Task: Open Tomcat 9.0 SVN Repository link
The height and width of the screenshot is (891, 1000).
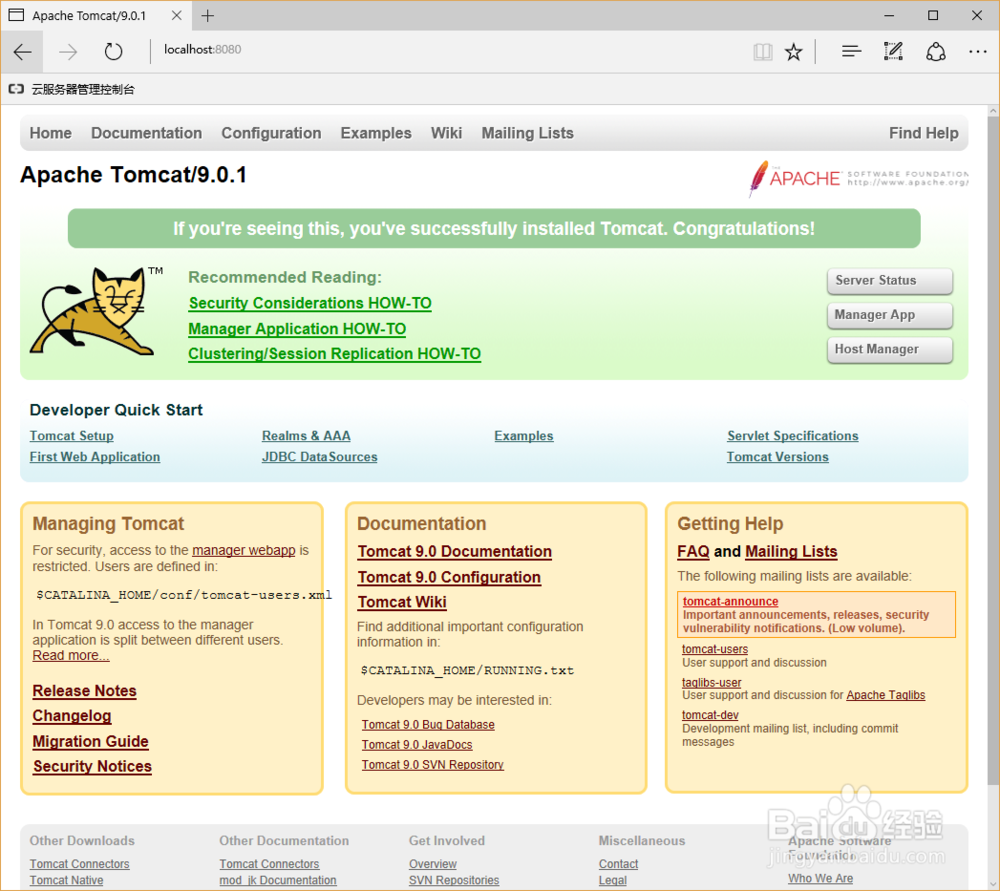Action: [432, 764]
